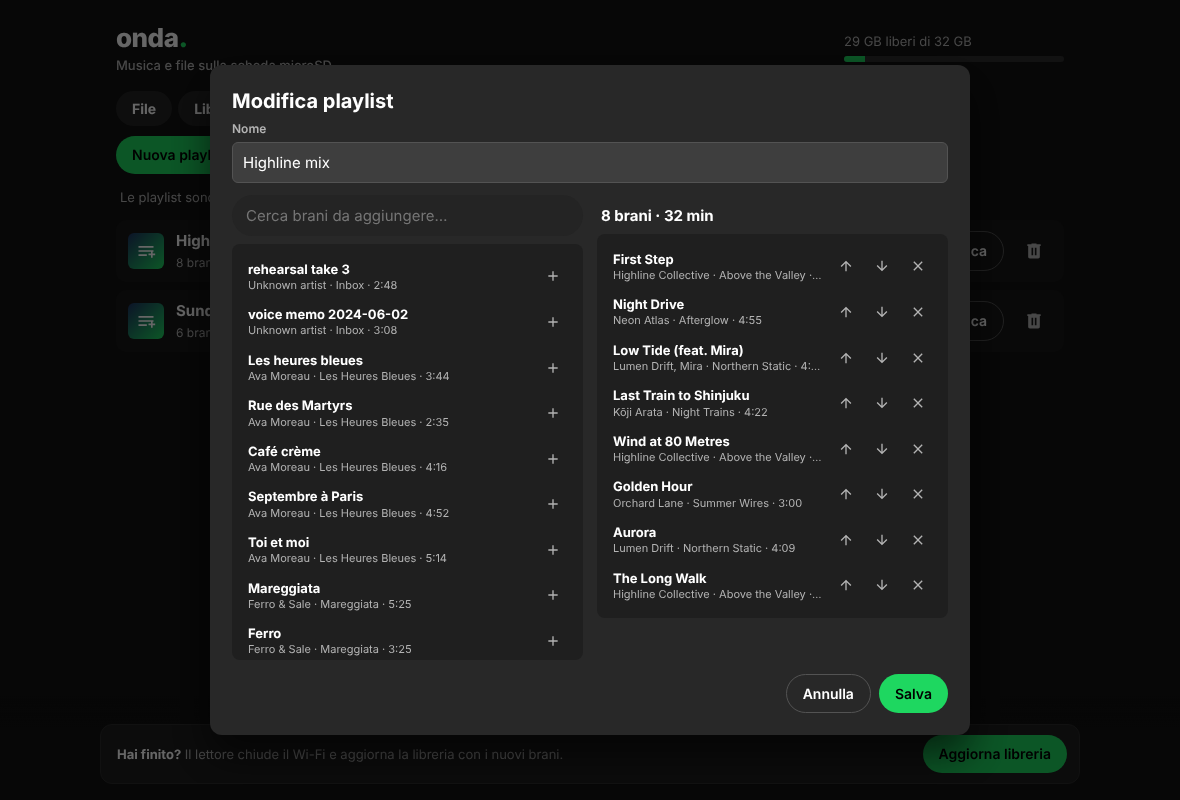
Task: Click the Toi et moi track title
Action: click(278, 542)
